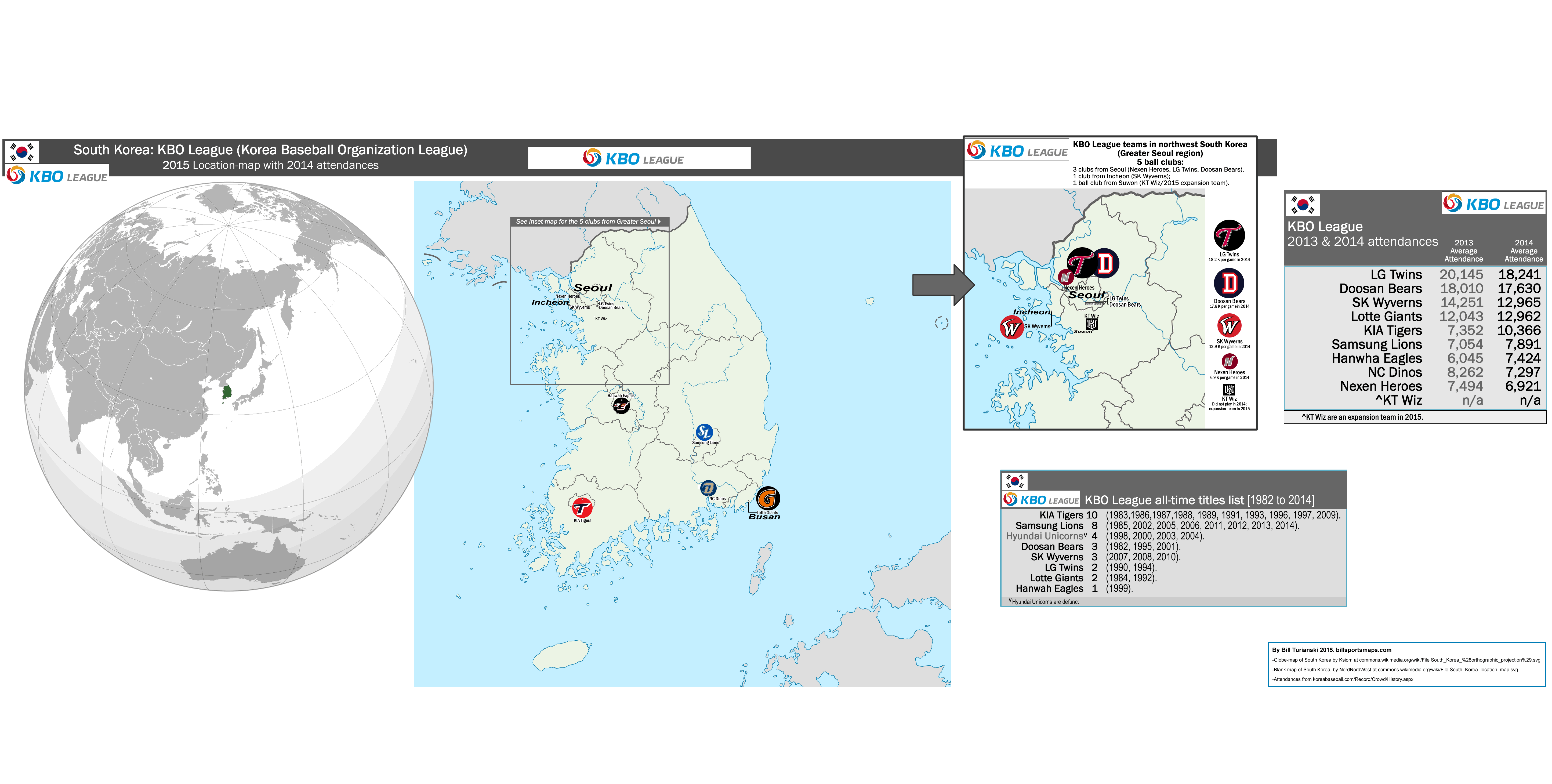Click the Doosan Bears logo in inset legend
The width and height of the screenshot is (1552, 784).
[1229, 283]
